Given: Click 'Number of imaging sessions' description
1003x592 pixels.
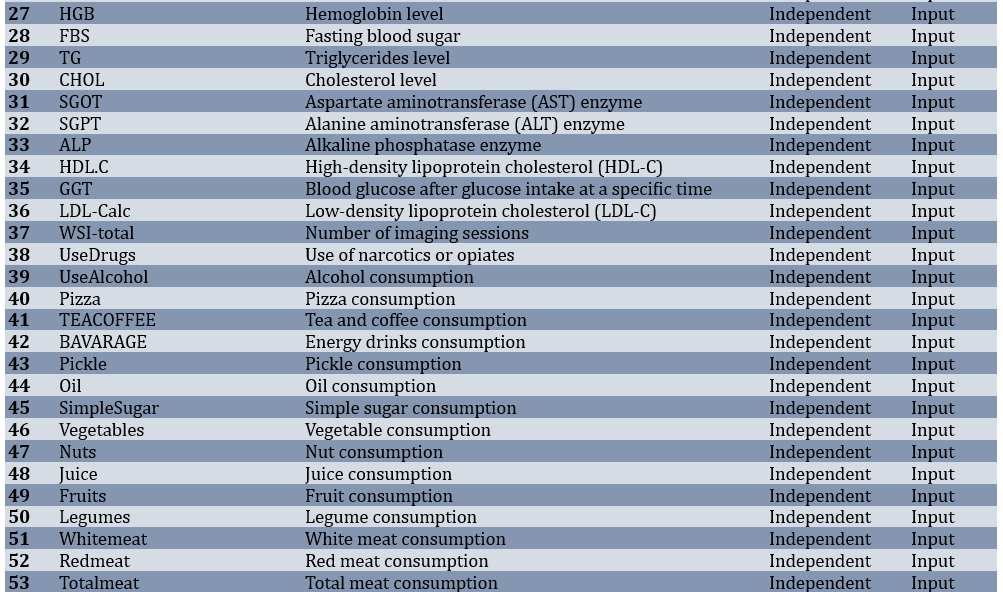Looking at the screenshot, I should pyautogui.click(x=416, y=233).
